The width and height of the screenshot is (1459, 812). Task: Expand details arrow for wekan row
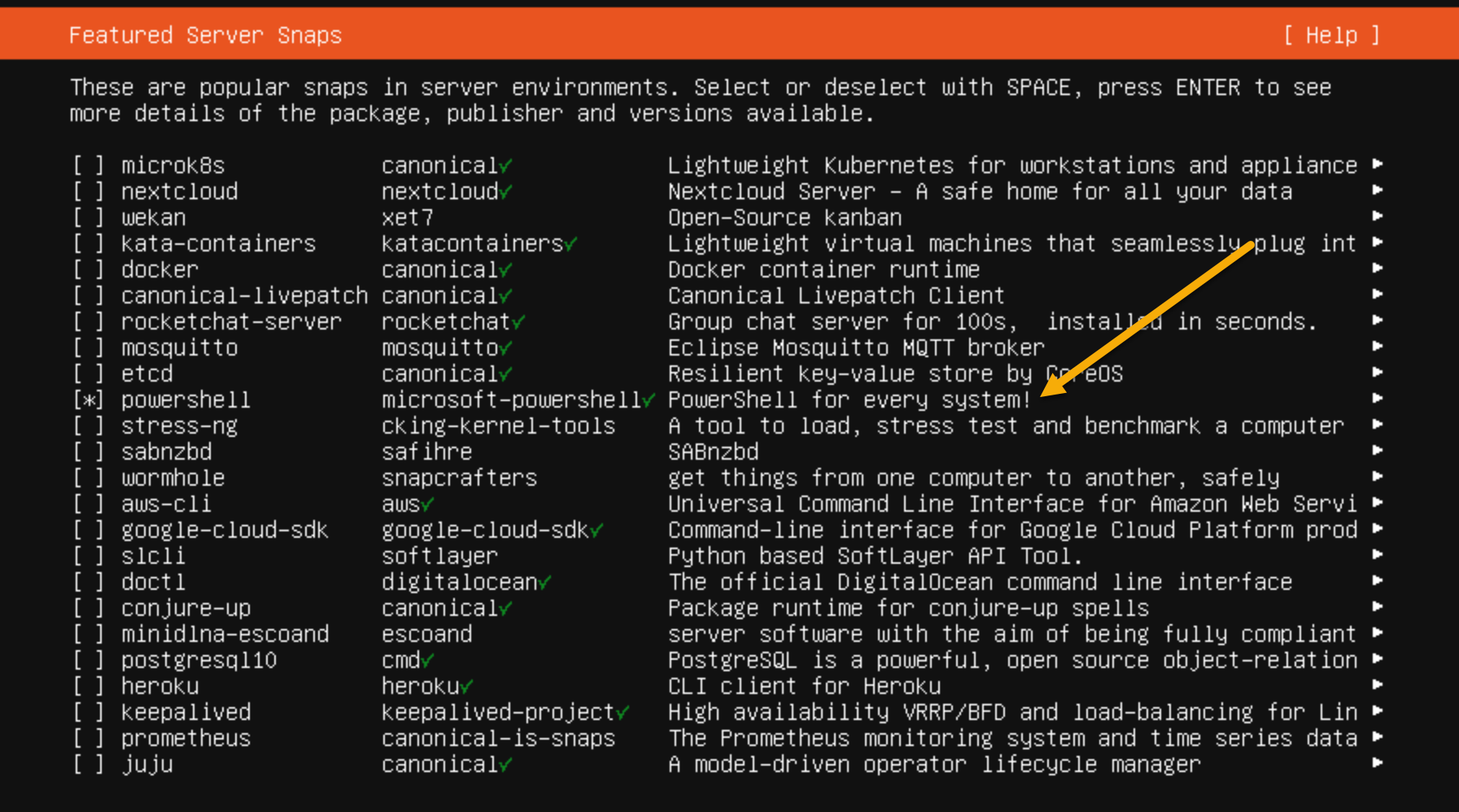coord(1378,216)
